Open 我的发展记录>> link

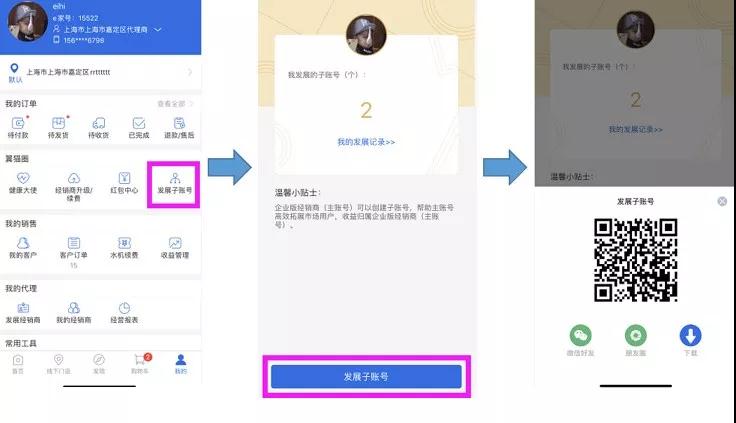[x=366, y=142]
